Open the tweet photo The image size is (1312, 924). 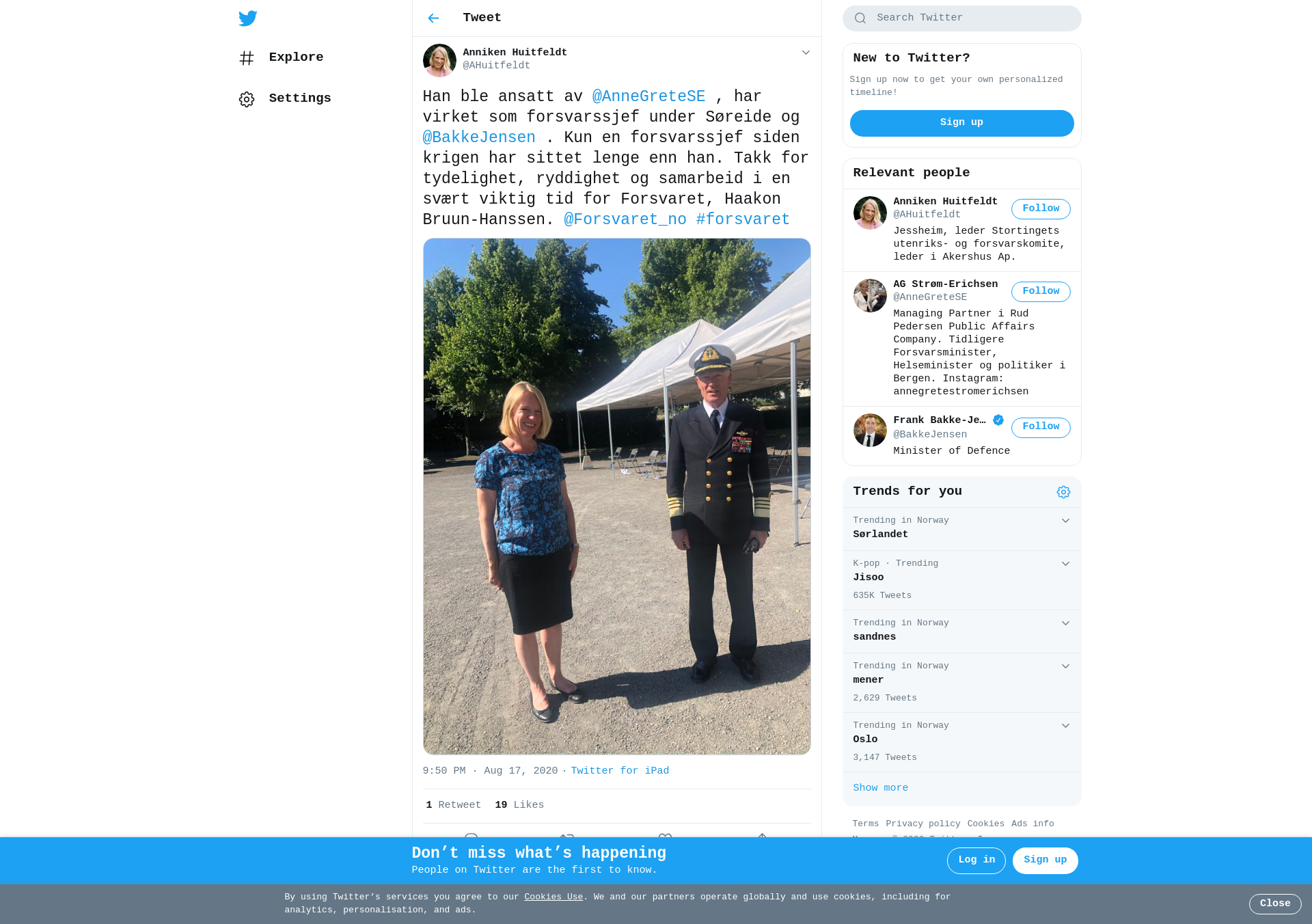616,496
